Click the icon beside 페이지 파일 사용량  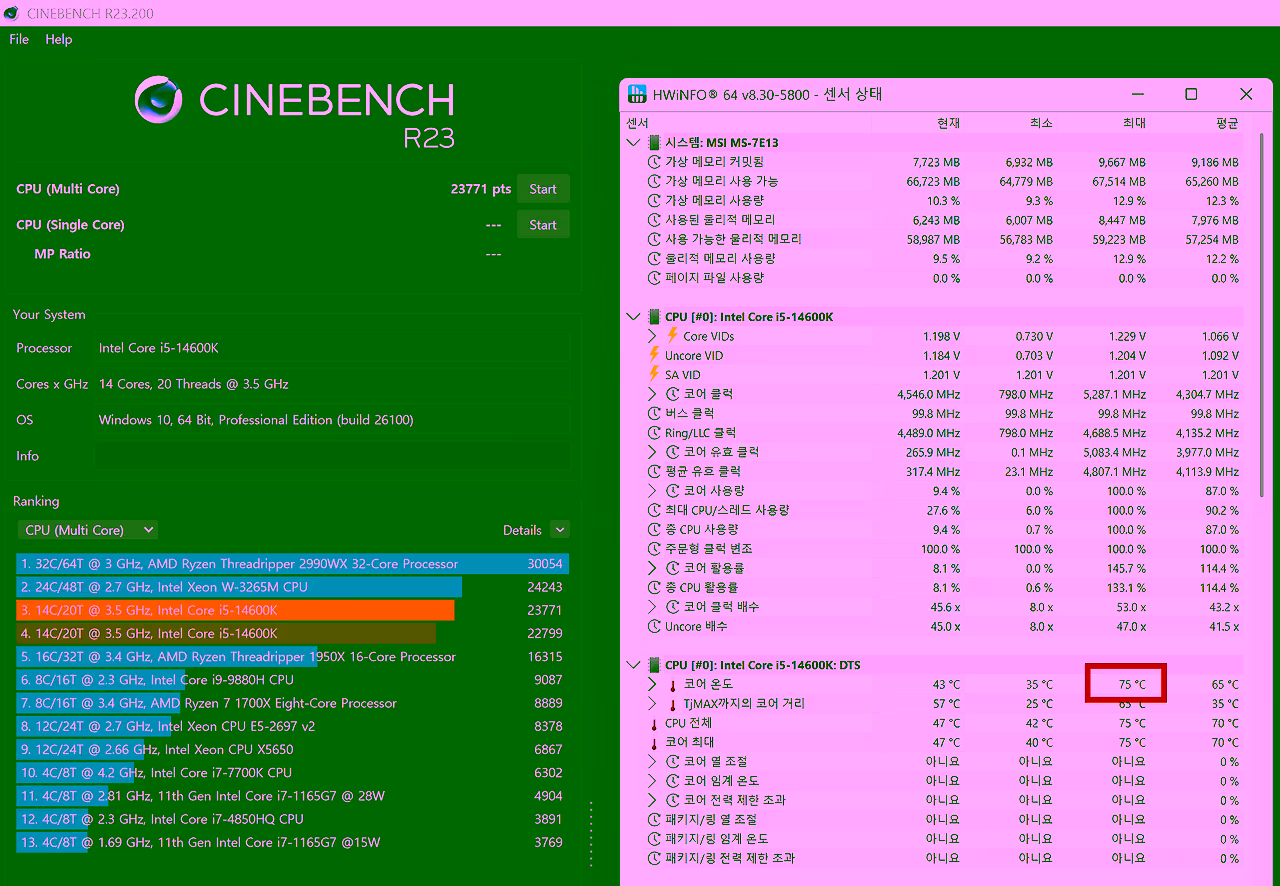[x=655, y=278]
